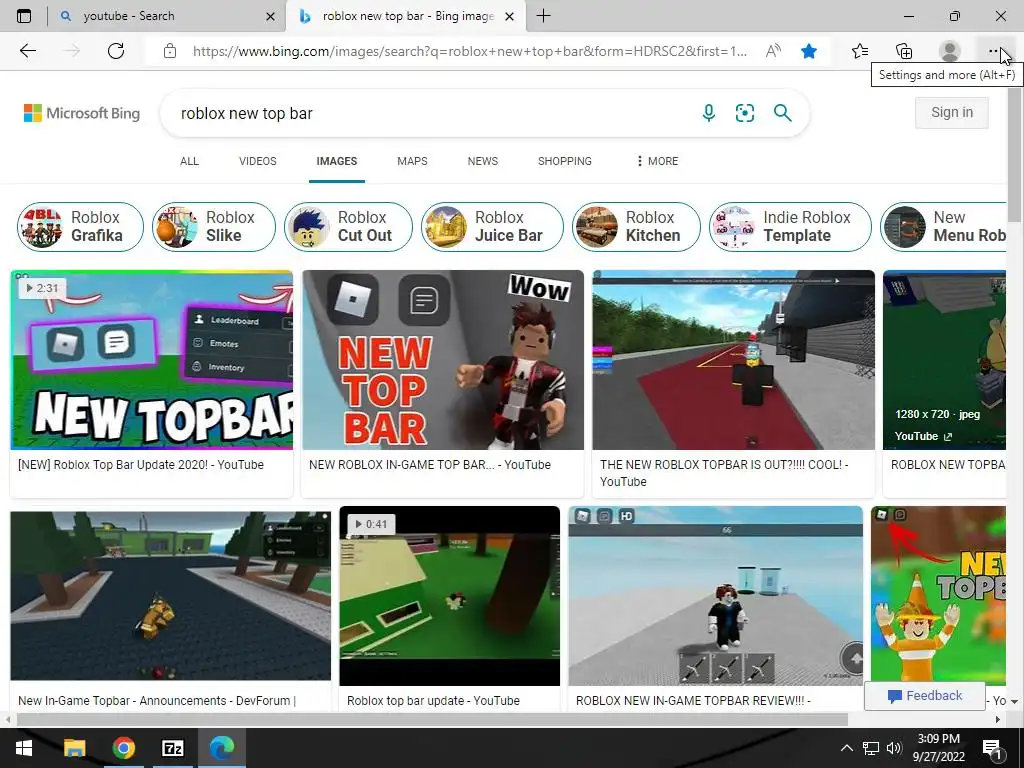The height and width of the screenshot is (768, 1024).
Task: Enable Read aloud in address bar
Action: (773, 51)
